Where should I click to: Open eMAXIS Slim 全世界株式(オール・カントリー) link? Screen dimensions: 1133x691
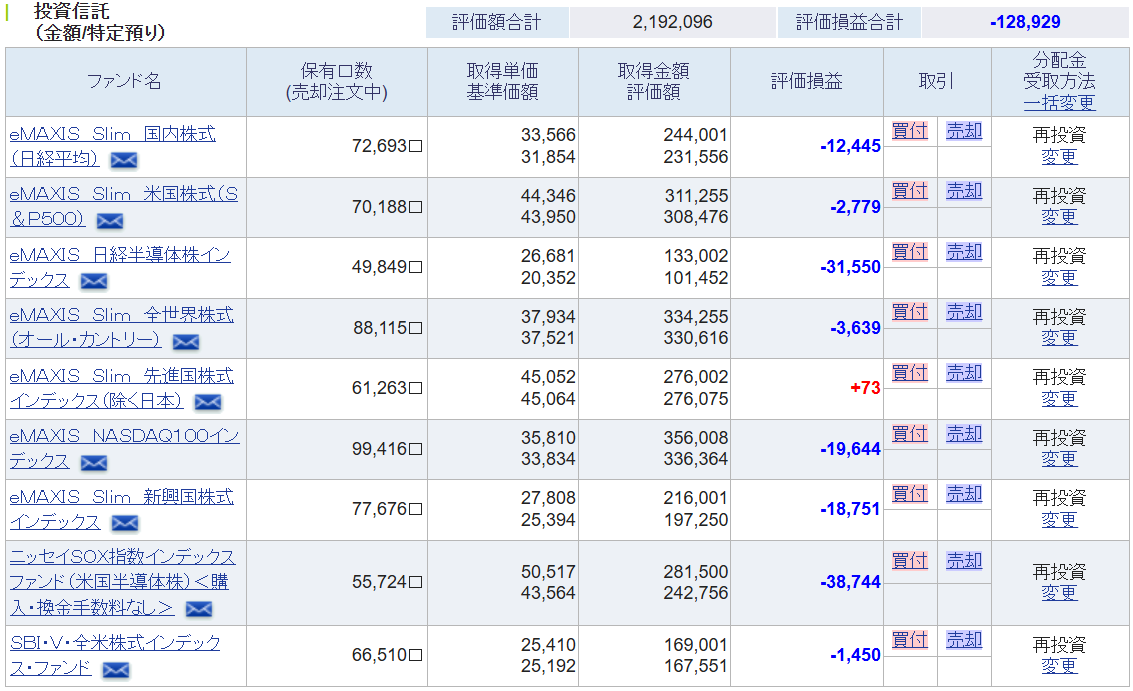(121, 327)
